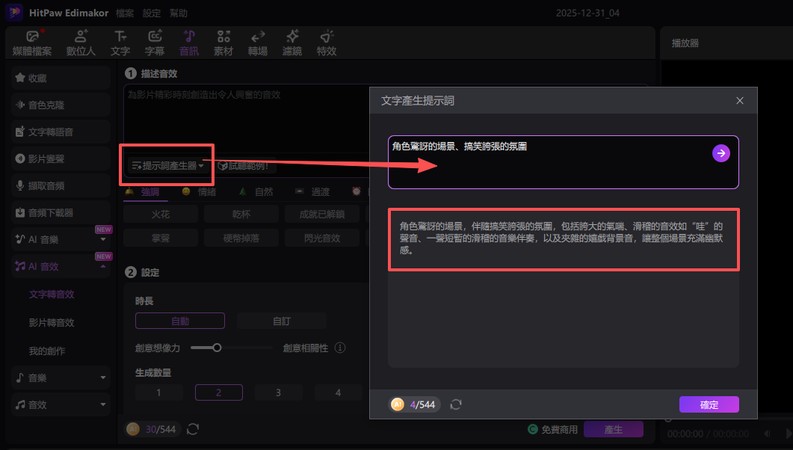Image resolution: width=793 pixels, height=450 pixels.
Task: Click refresh icon beside 30/544 credits
Action: point(193,429)
